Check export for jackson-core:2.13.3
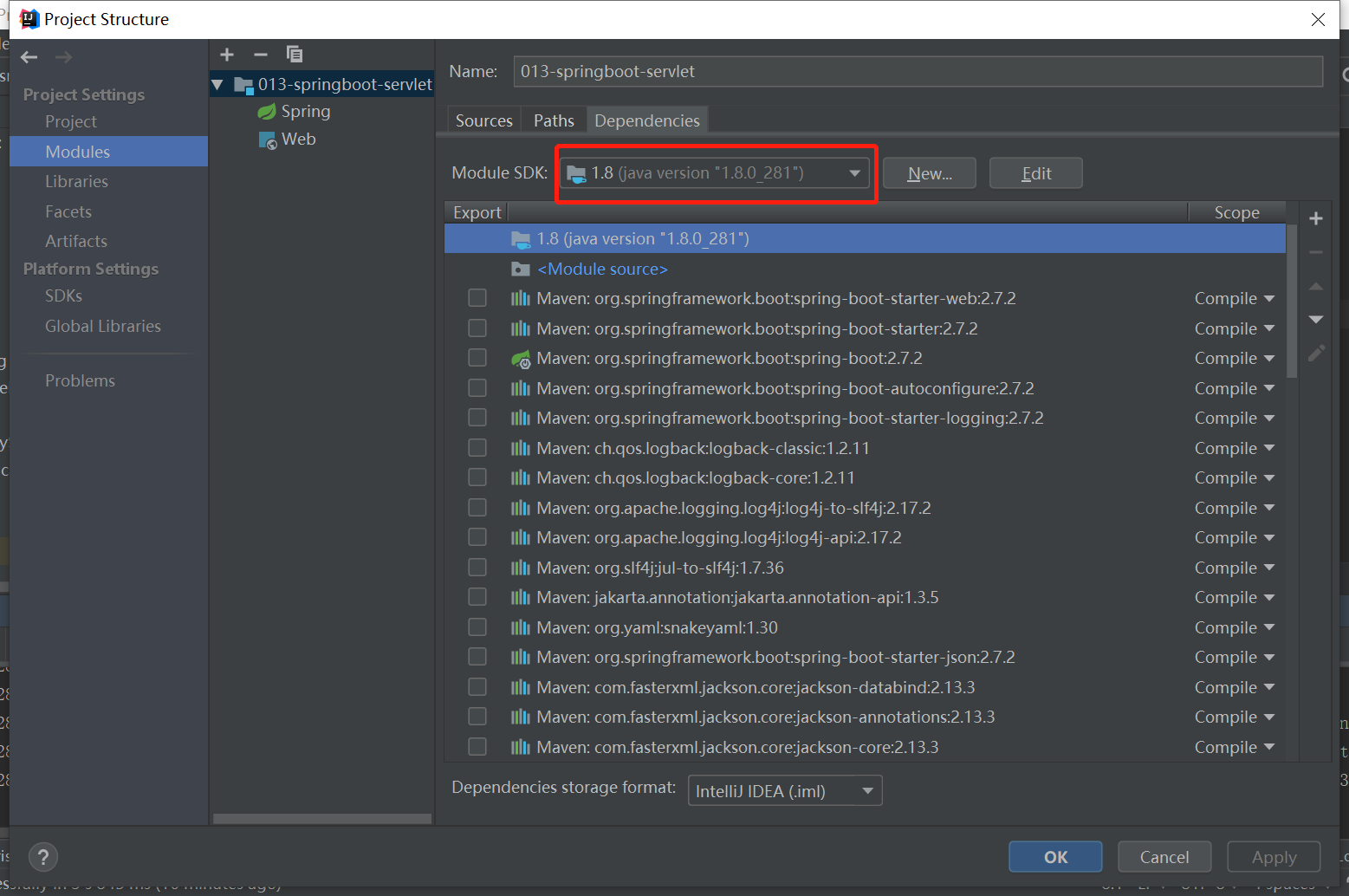1349x896 pixels. tap(477, 747)
